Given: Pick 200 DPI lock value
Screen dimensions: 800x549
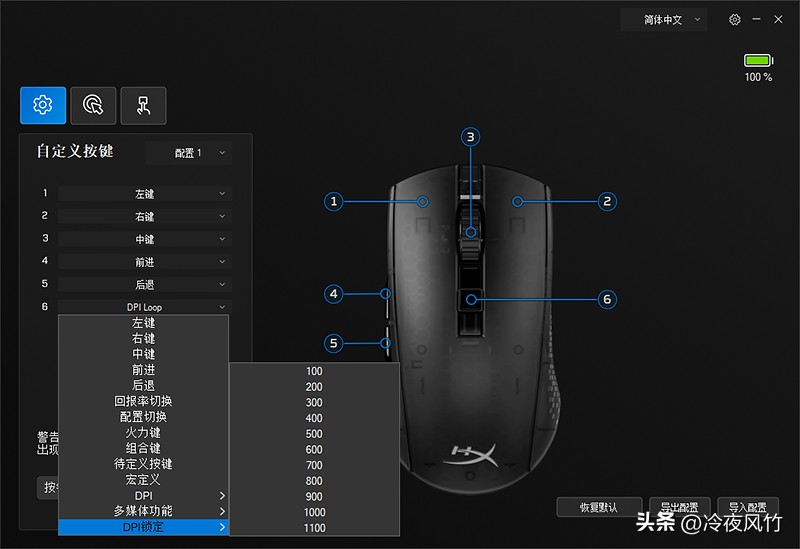Looking at the screenshot, I should click(314, 387).
